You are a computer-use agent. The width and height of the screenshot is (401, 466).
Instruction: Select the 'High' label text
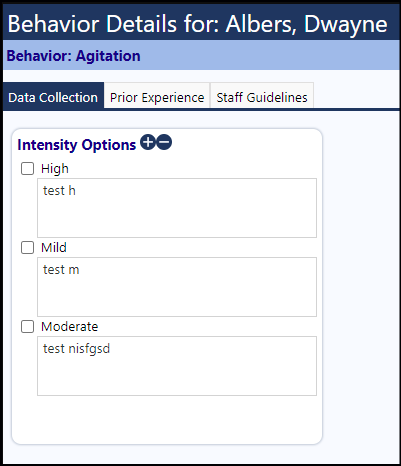click(x=55, y=169)
